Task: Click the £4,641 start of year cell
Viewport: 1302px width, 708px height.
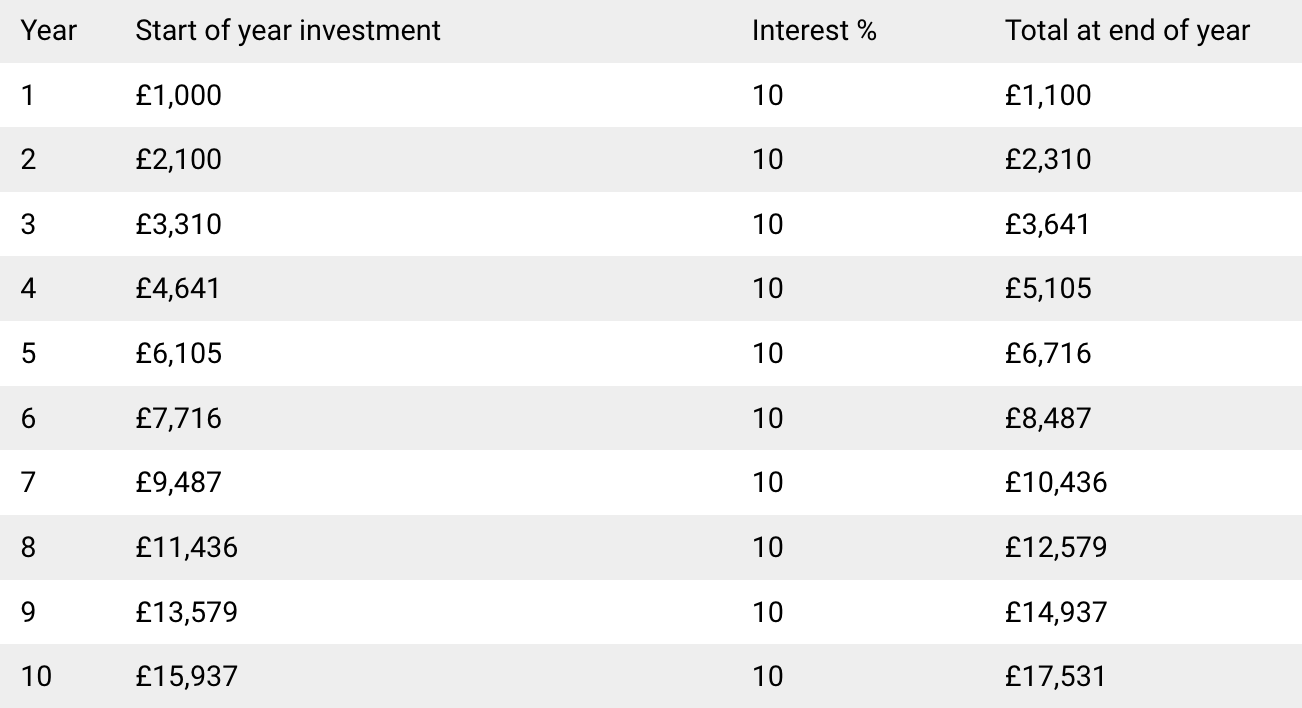Action: tap(178, 288)
